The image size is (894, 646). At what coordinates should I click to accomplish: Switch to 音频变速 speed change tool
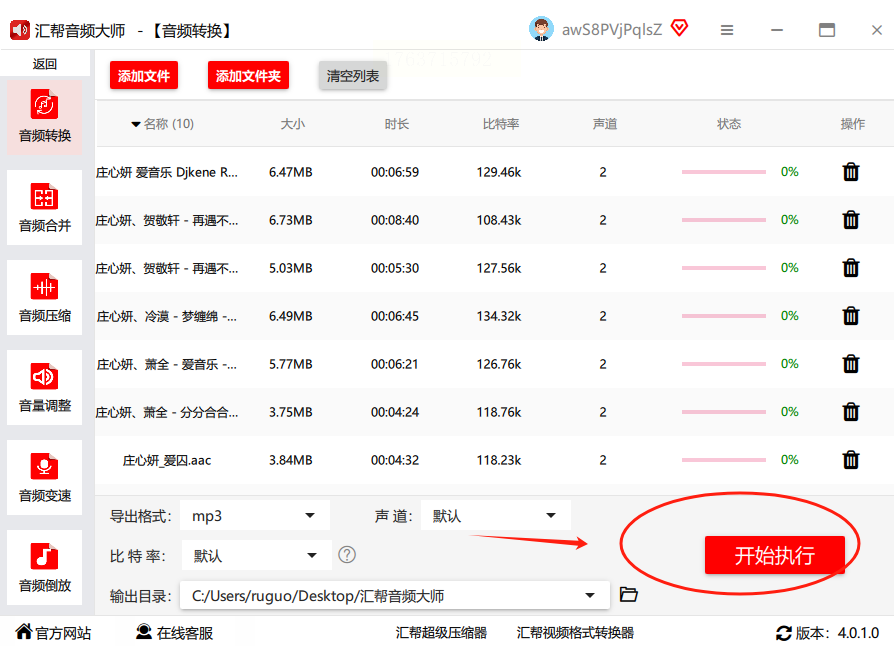[x=45, y=478]
